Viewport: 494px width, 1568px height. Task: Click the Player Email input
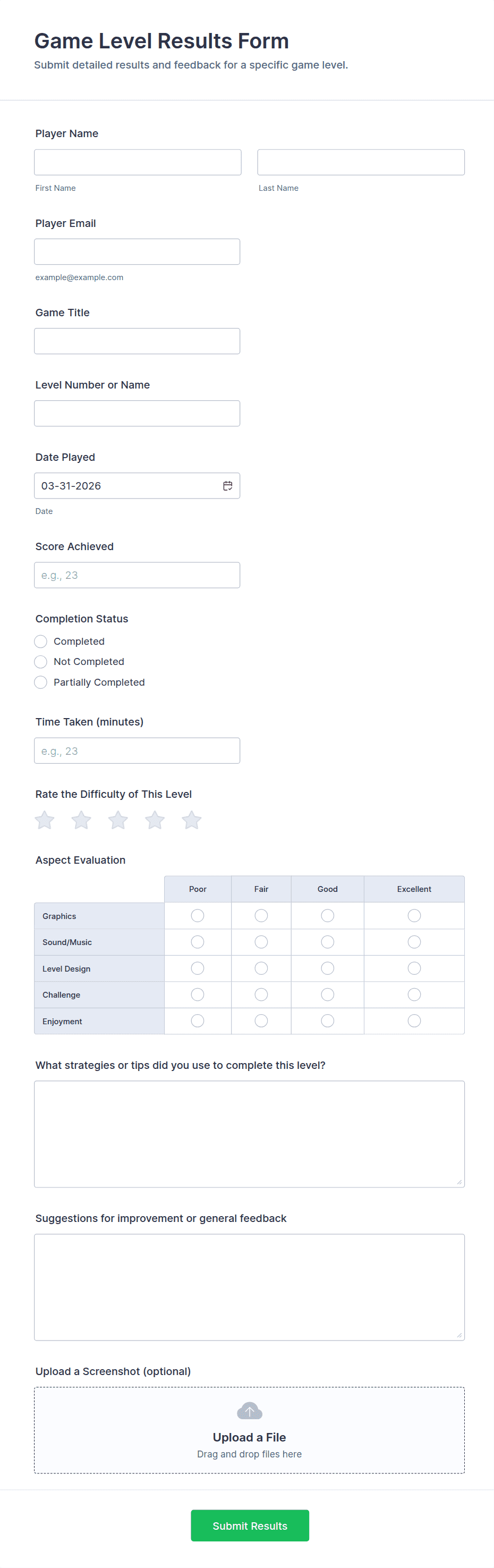[x=137, y=252]
